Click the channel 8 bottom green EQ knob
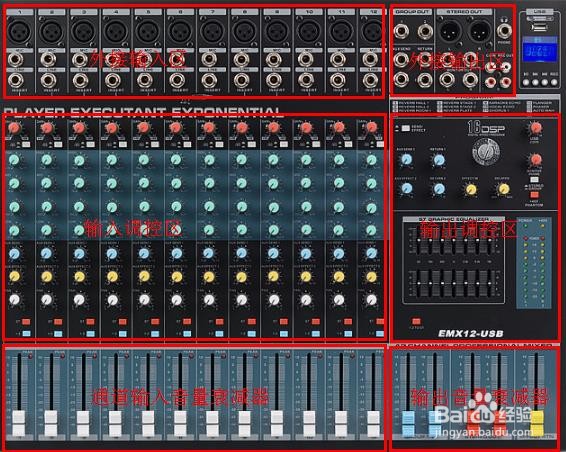Screen dimensions: 566x452 point(241,230)
